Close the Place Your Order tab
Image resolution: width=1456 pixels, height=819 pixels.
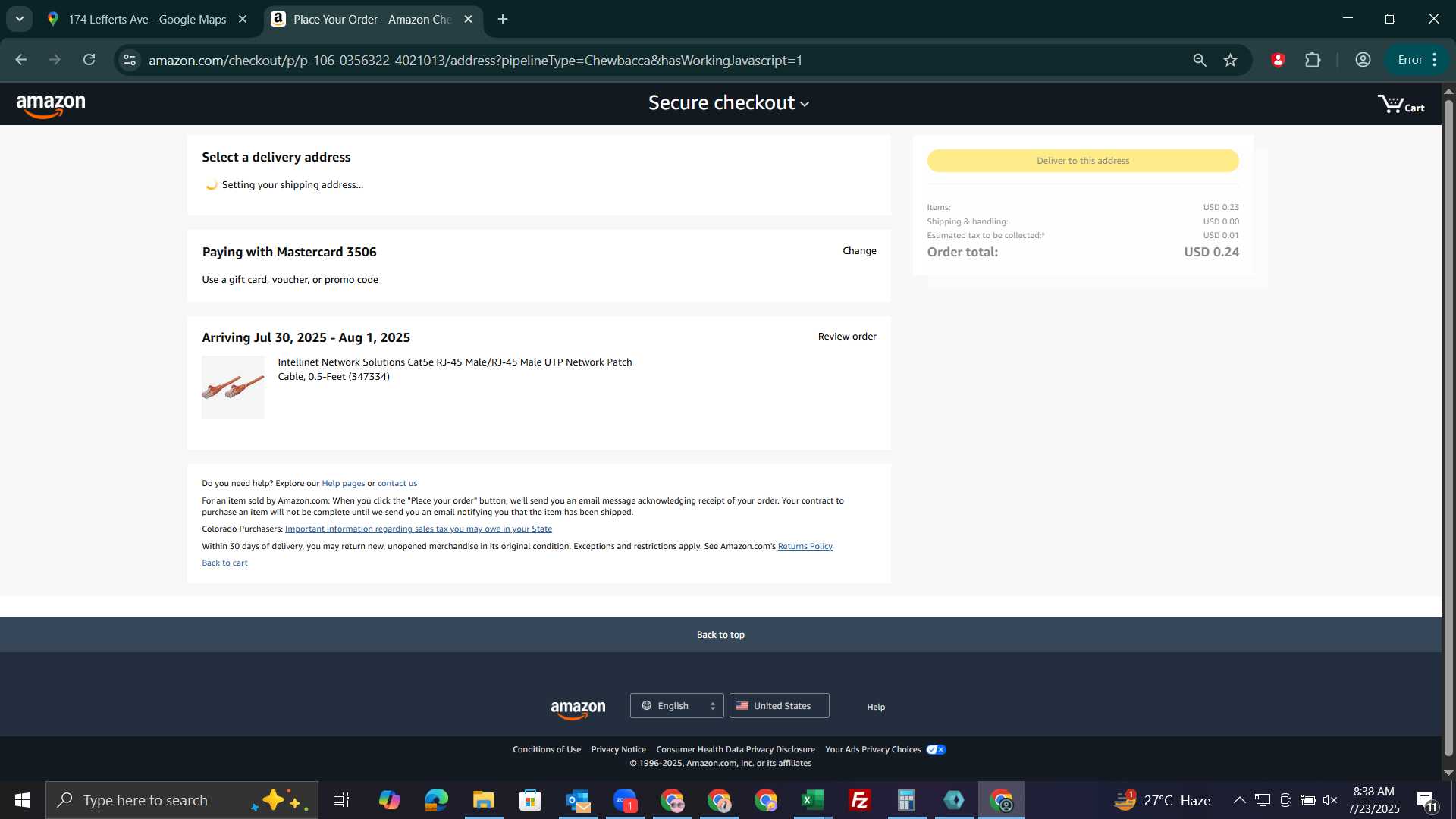coord(468,20)
